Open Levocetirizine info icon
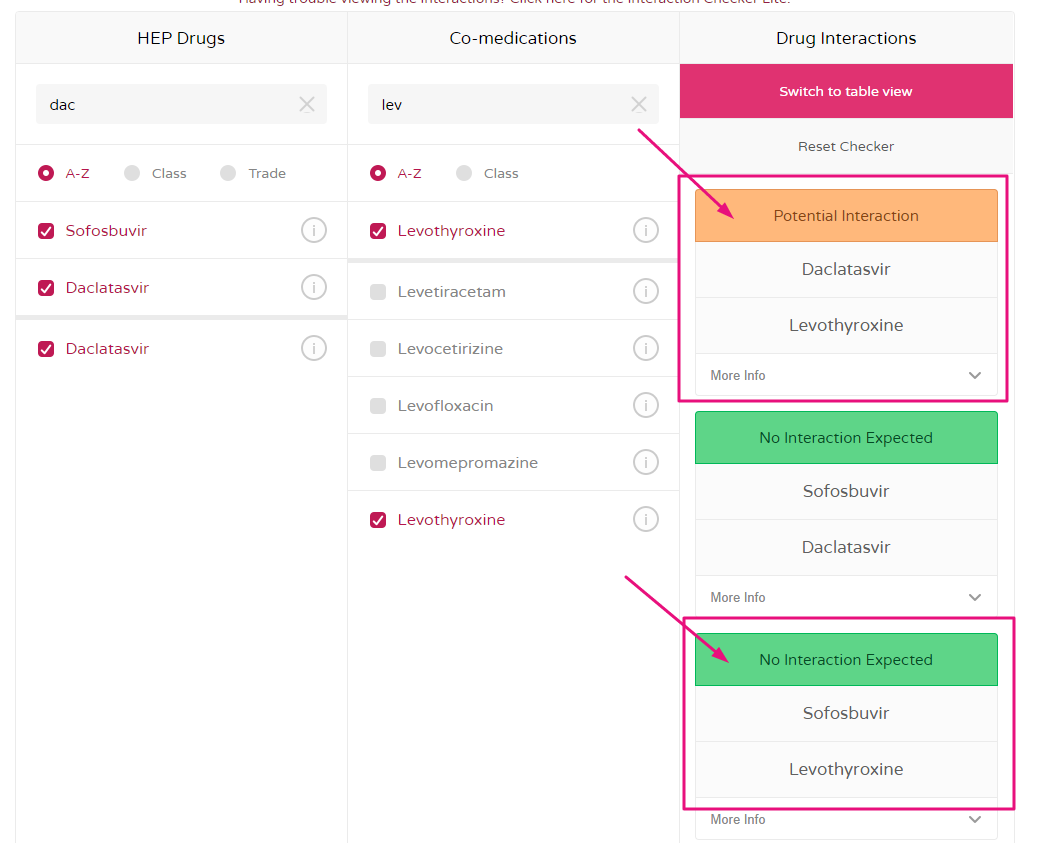Screen dimensions: 1040x843 [x=646, y=349]
